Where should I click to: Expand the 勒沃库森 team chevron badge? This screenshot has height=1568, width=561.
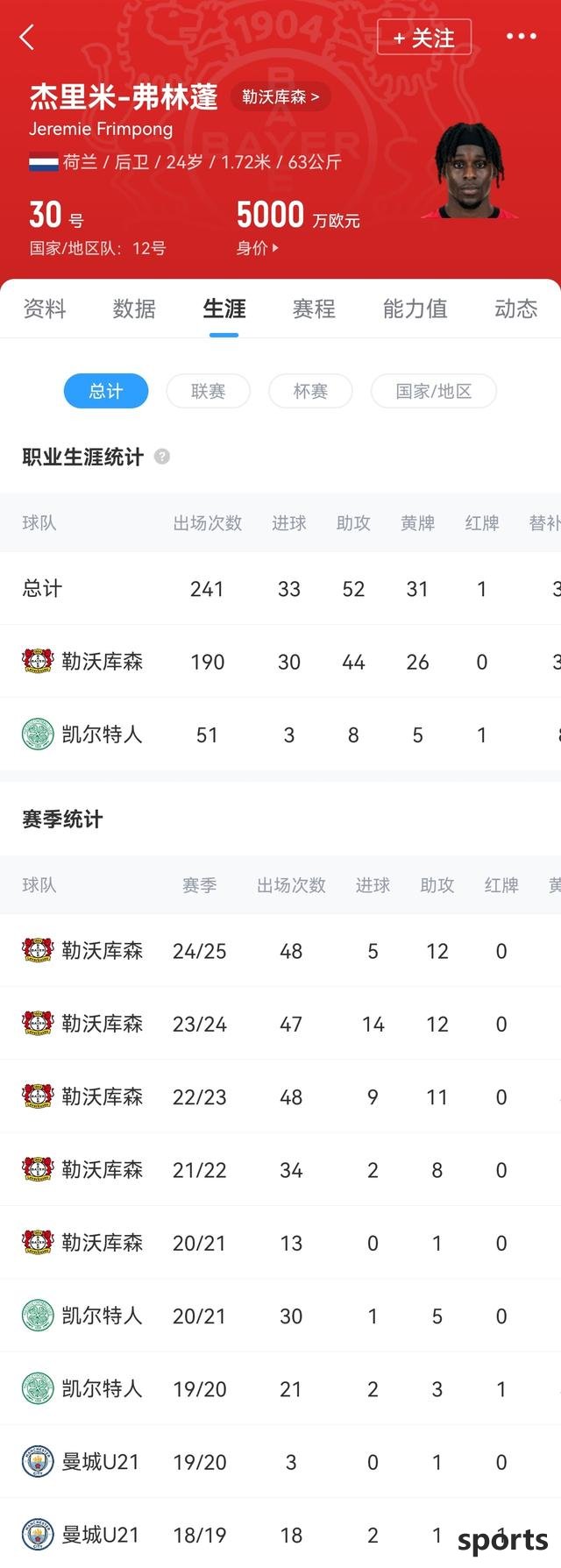point(280,96)
